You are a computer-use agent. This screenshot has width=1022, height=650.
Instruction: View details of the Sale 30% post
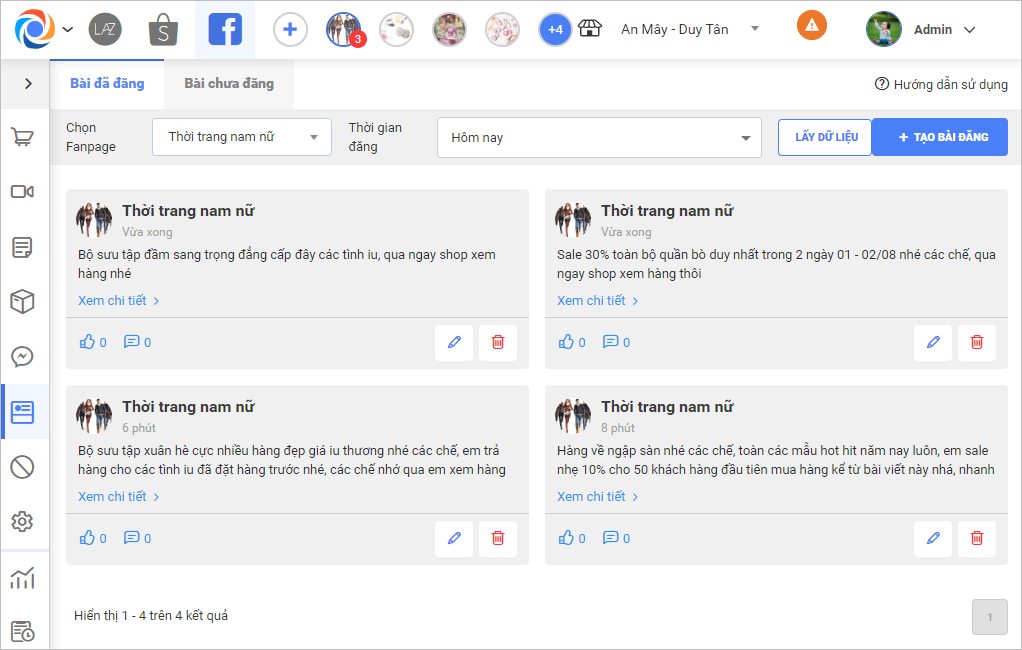pos(597,301)
